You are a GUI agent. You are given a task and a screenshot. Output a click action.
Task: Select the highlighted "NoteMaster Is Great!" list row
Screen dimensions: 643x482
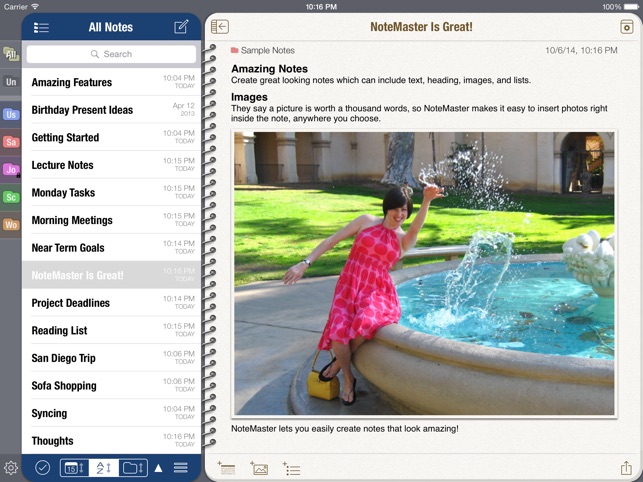[111, 275]
